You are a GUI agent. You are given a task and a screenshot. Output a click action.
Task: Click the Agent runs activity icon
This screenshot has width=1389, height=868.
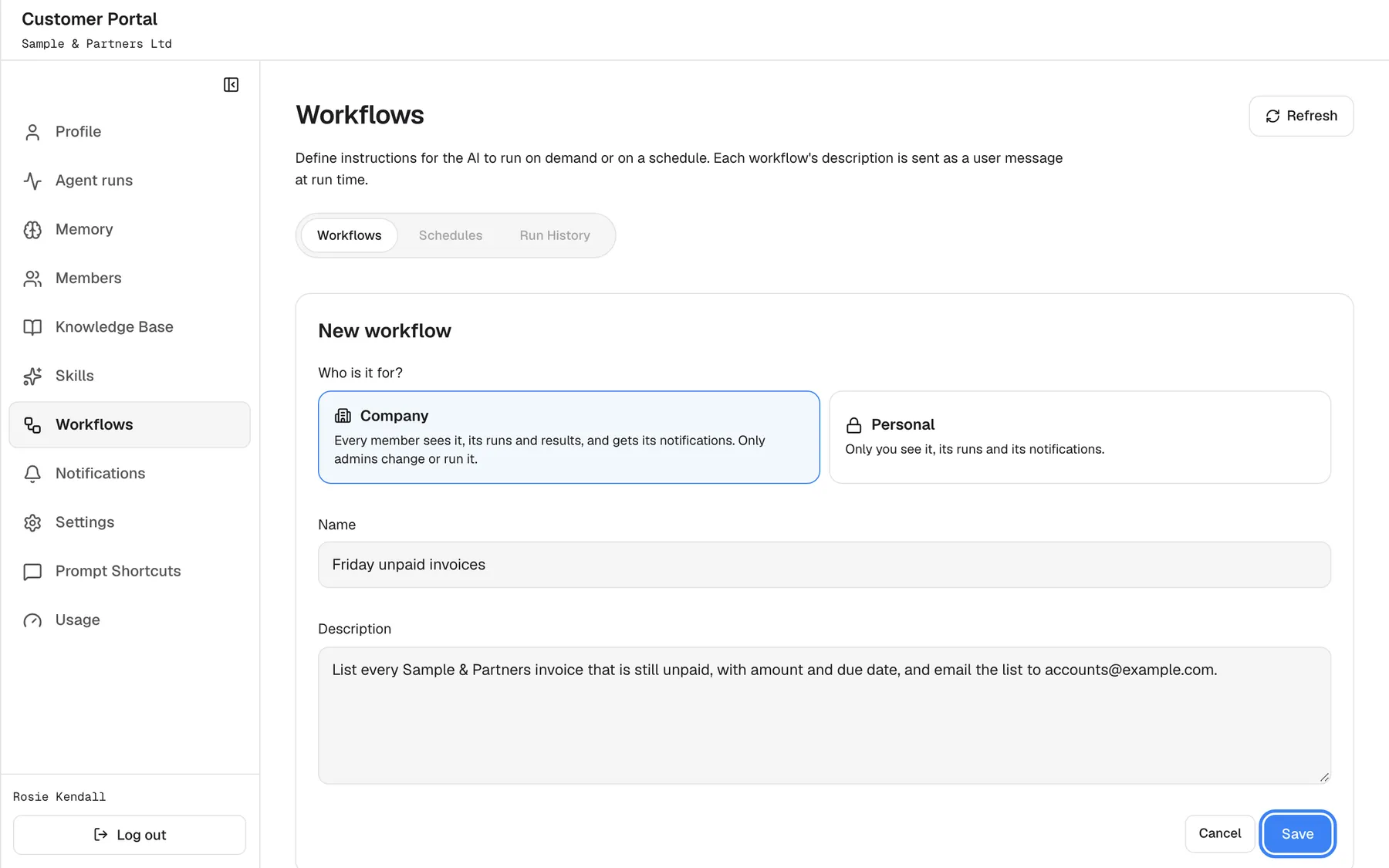coord(32,181)
